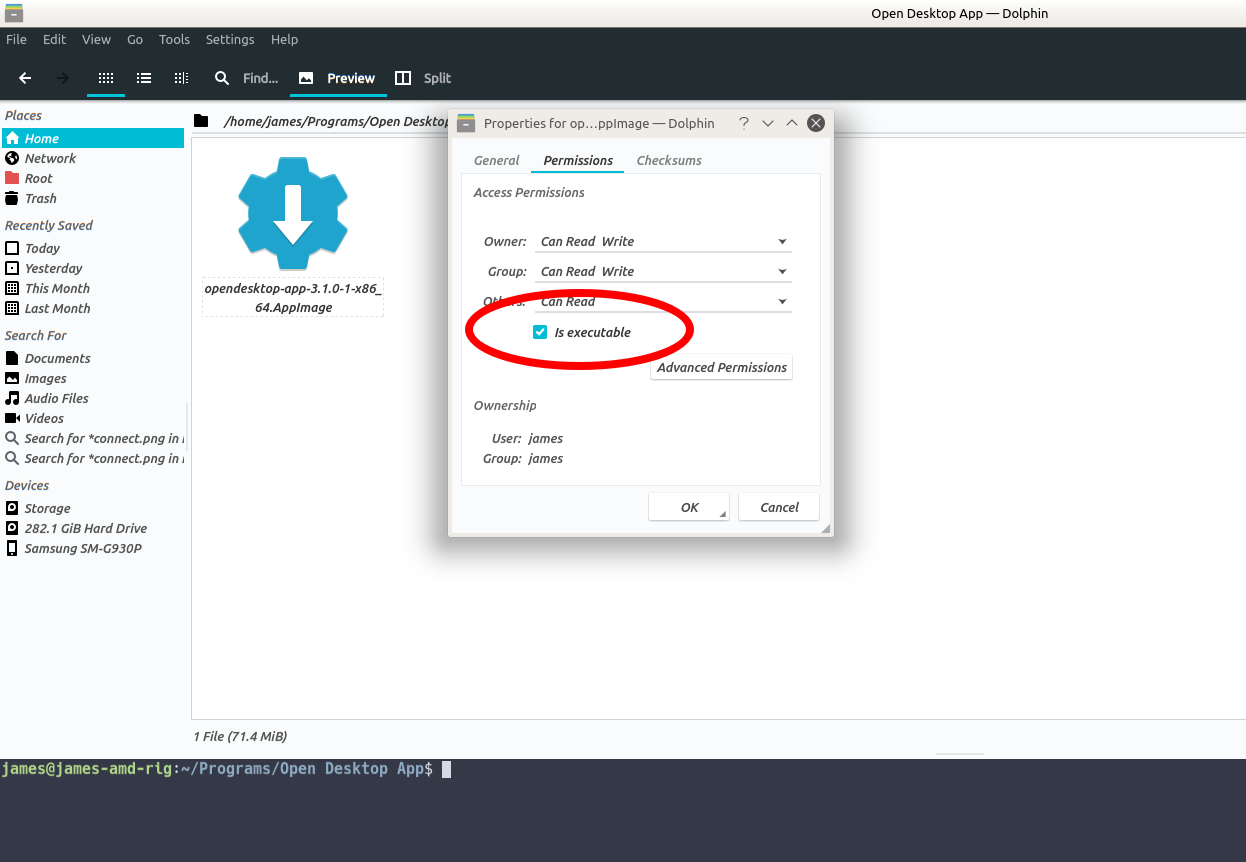
Task: Cancel the Properties dialog
Action: pos(779,507)
